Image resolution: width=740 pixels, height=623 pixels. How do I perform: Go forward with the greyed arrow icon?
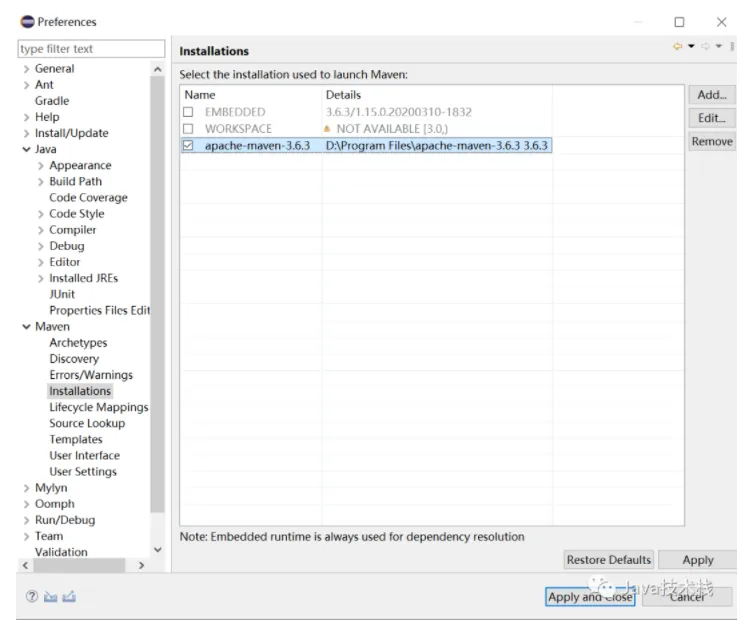[705, 46]
